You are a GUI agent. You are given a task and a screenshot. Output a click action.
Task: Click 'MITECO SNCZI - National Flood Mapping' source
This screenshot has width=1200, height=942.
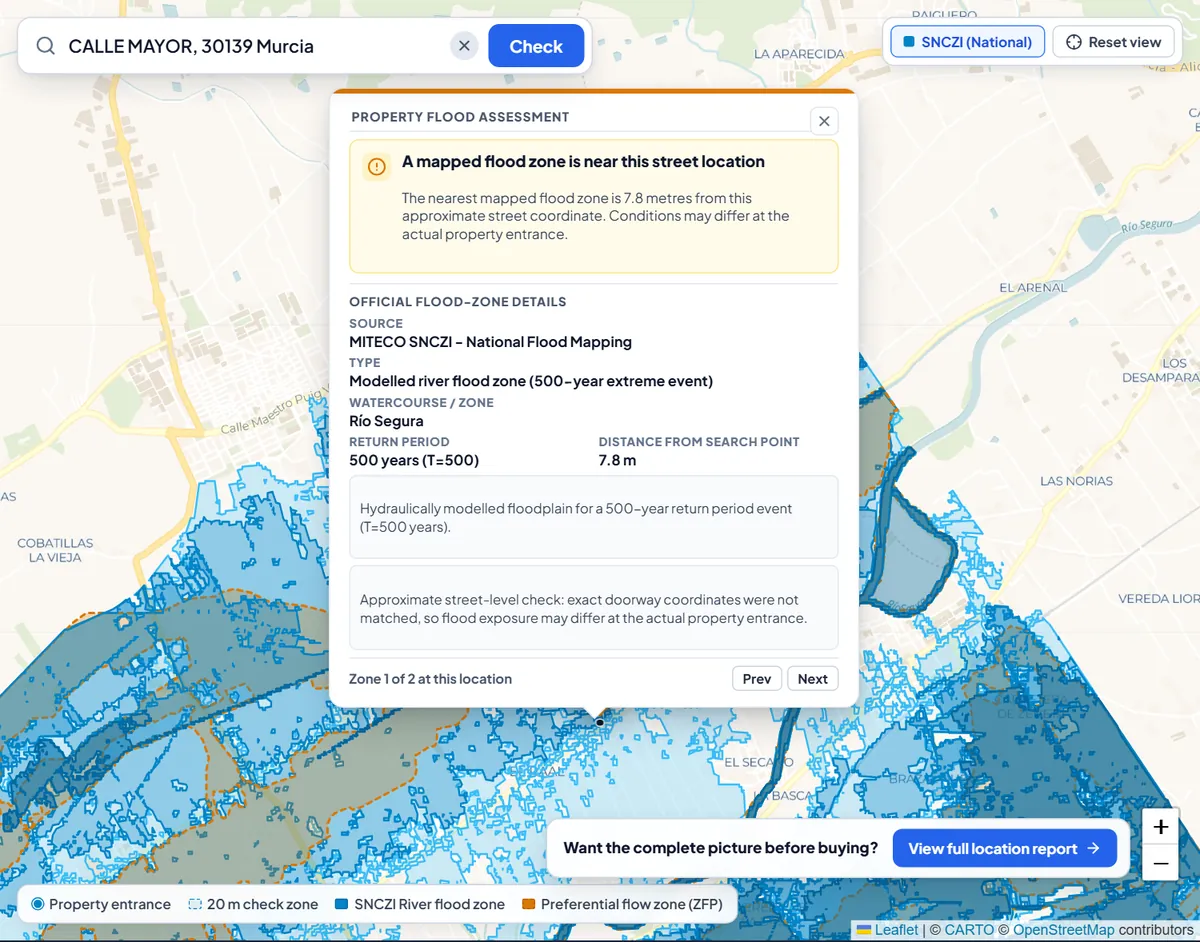490,342
